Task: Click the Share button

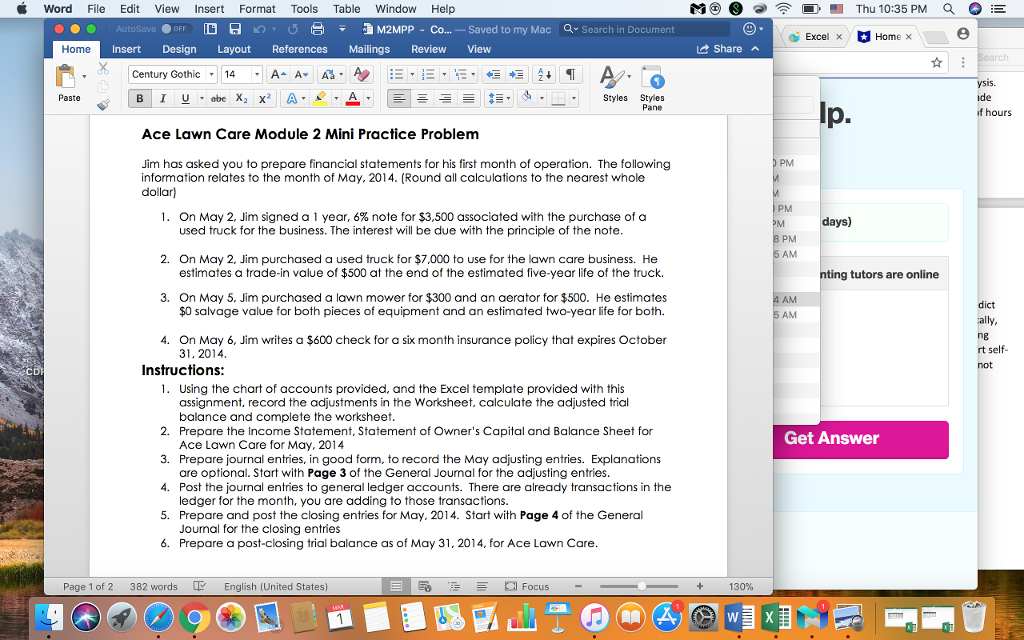Action: 719,49
